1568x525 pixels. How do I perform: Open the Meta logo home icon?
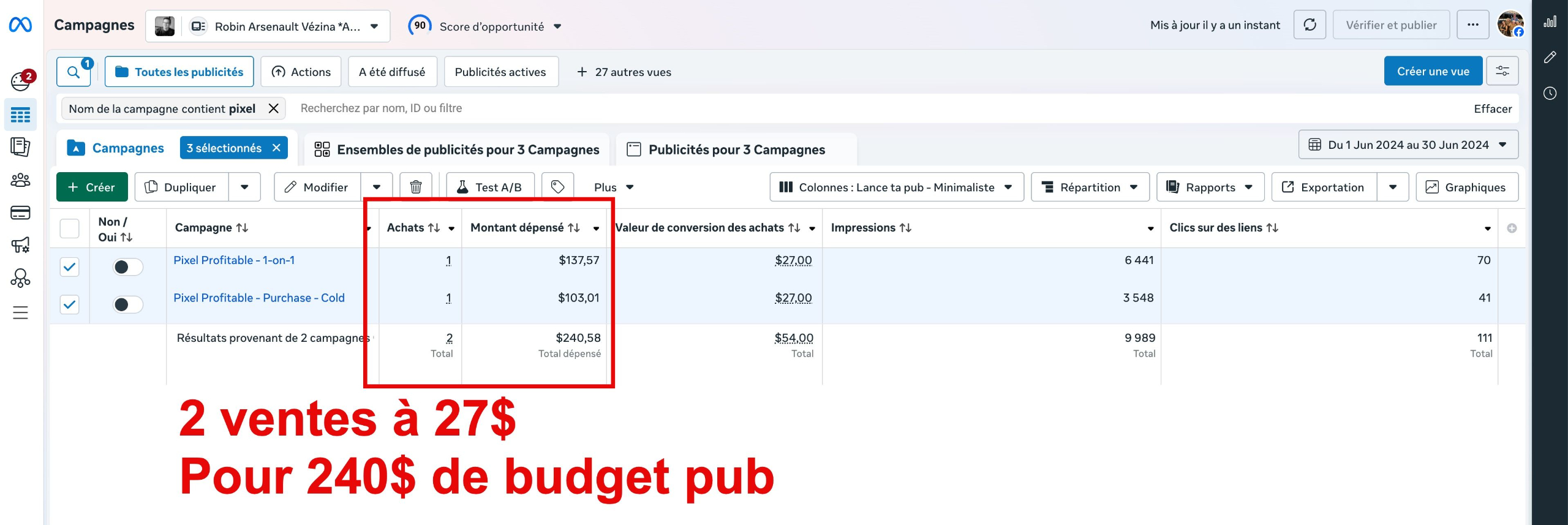point(20,25)
